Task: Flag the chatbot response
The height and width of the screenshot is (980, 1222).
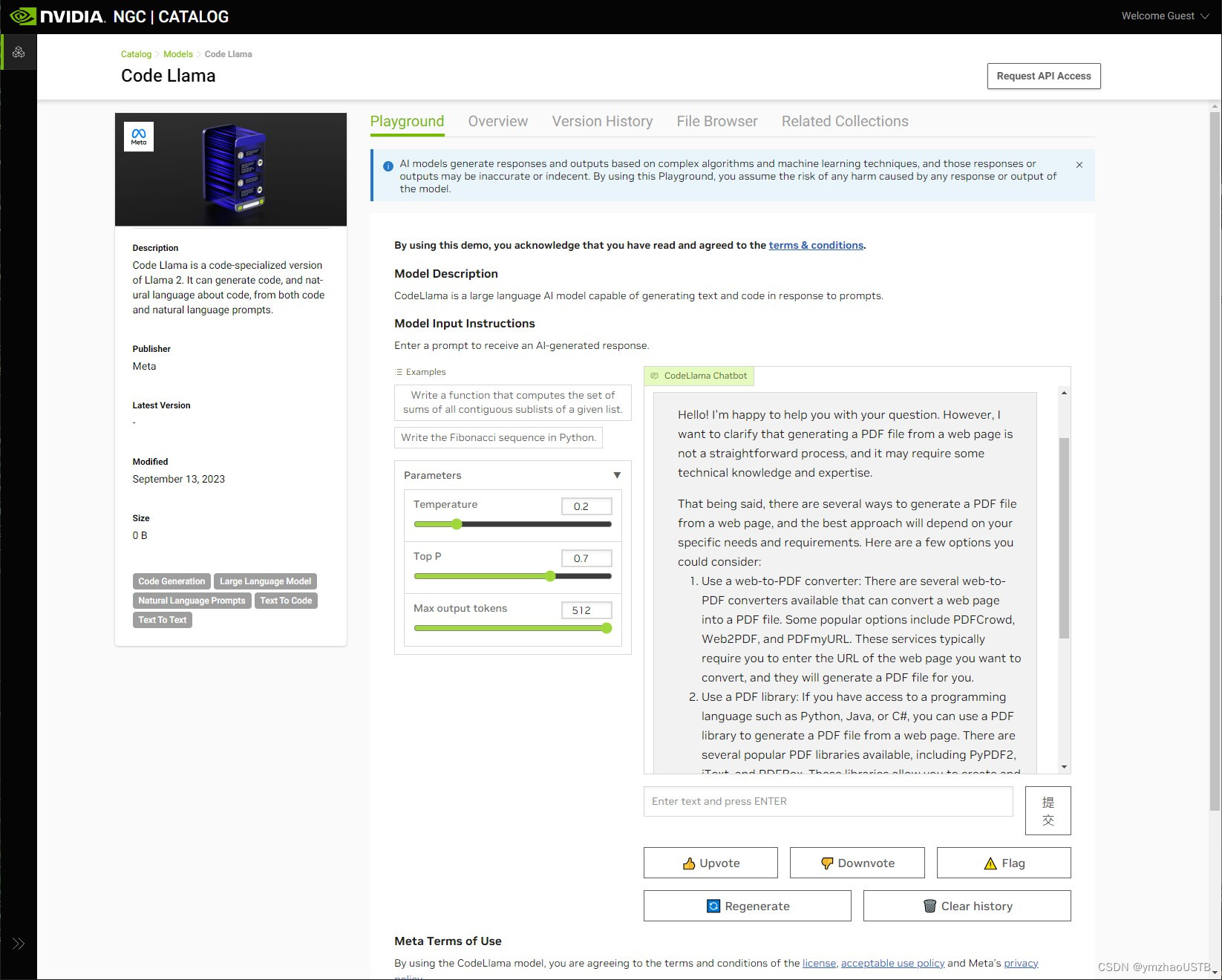Action: pos(1003,863)
